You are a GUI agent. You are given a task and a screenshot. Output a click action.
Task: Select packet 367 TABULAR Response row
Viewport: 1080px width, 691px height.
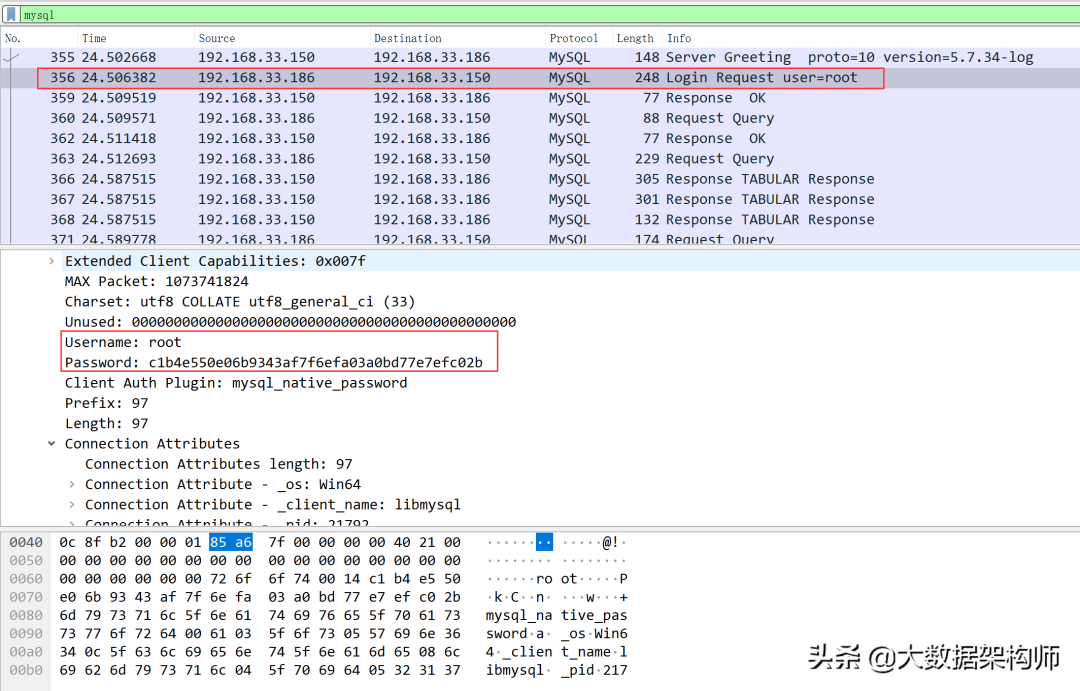pyautogui.click(x=540, y=200)
